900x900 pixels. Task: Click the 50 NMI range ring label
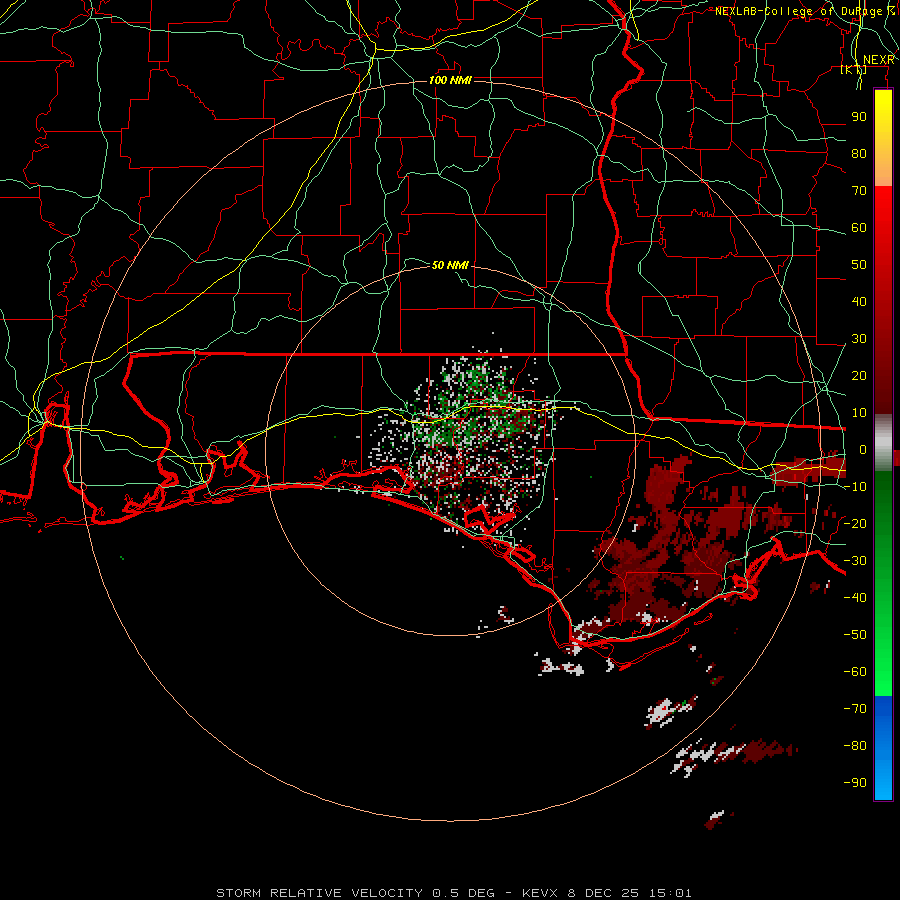pos(450,265)
